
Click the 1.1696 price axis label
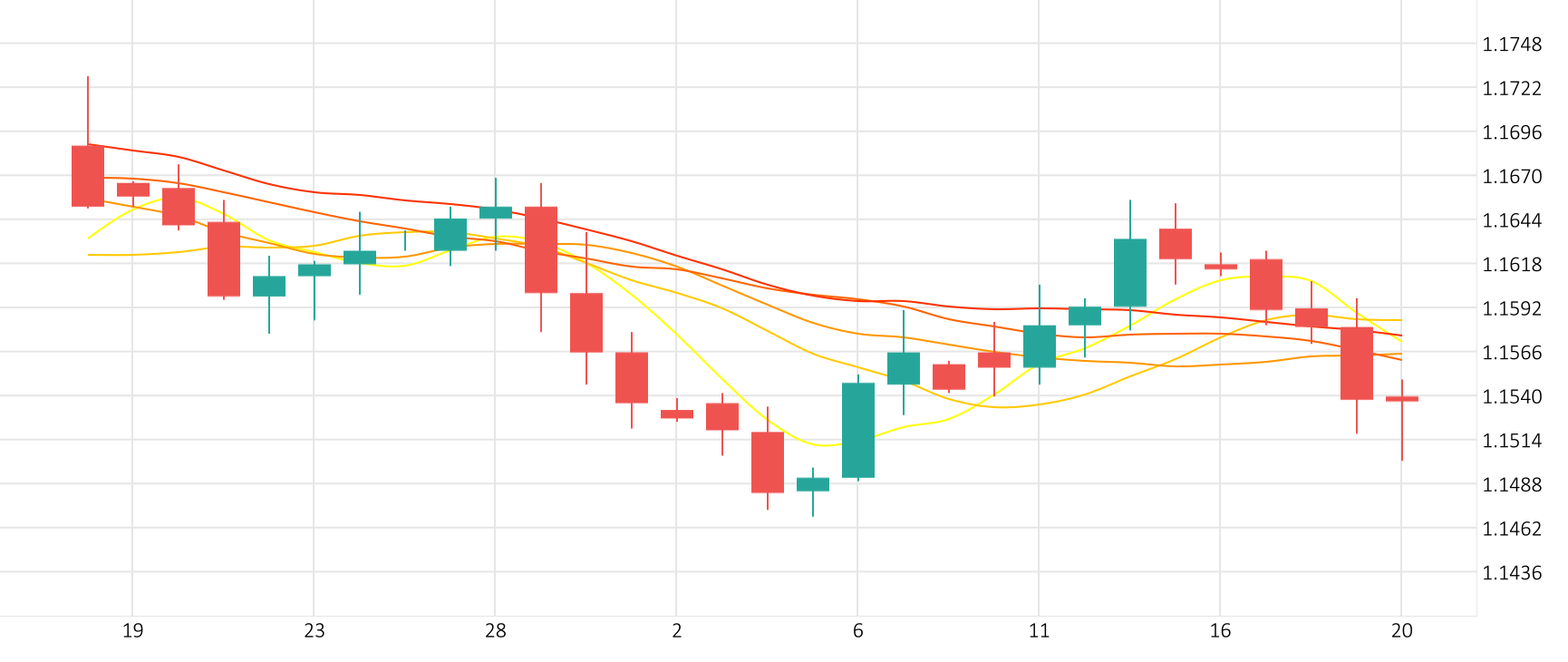[1511, 132]
